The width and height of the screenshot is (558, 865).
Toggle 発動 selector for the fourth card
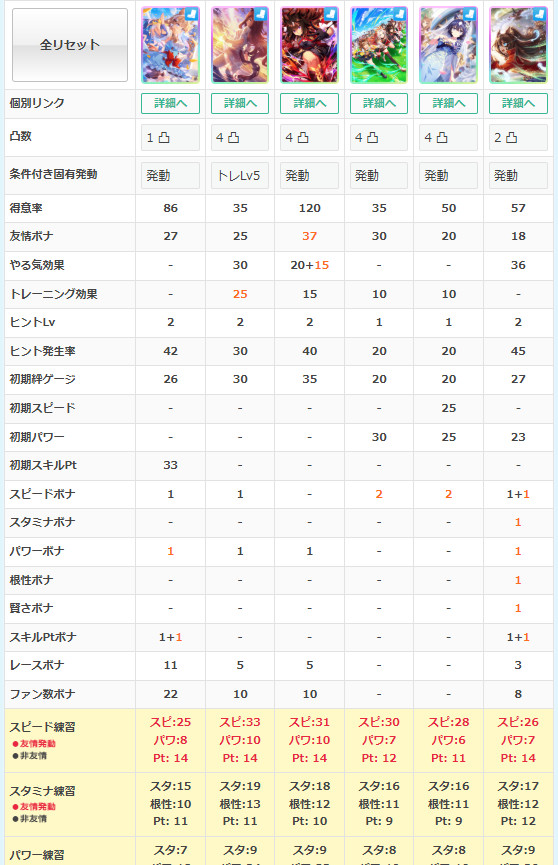(x=379, y=175)
